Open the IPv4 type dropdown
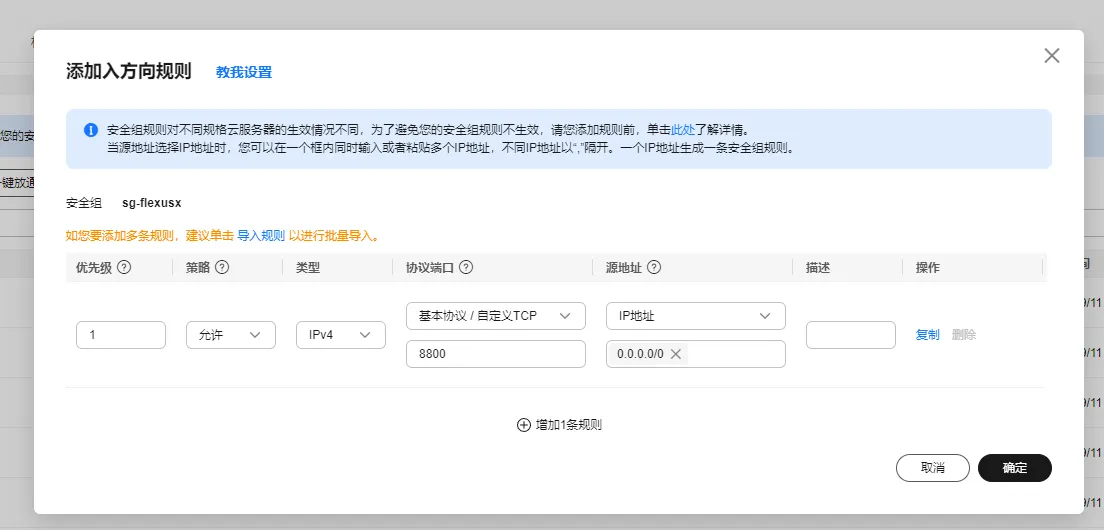Viewport: 1104px width, 530px height. (x=341, y=335)
